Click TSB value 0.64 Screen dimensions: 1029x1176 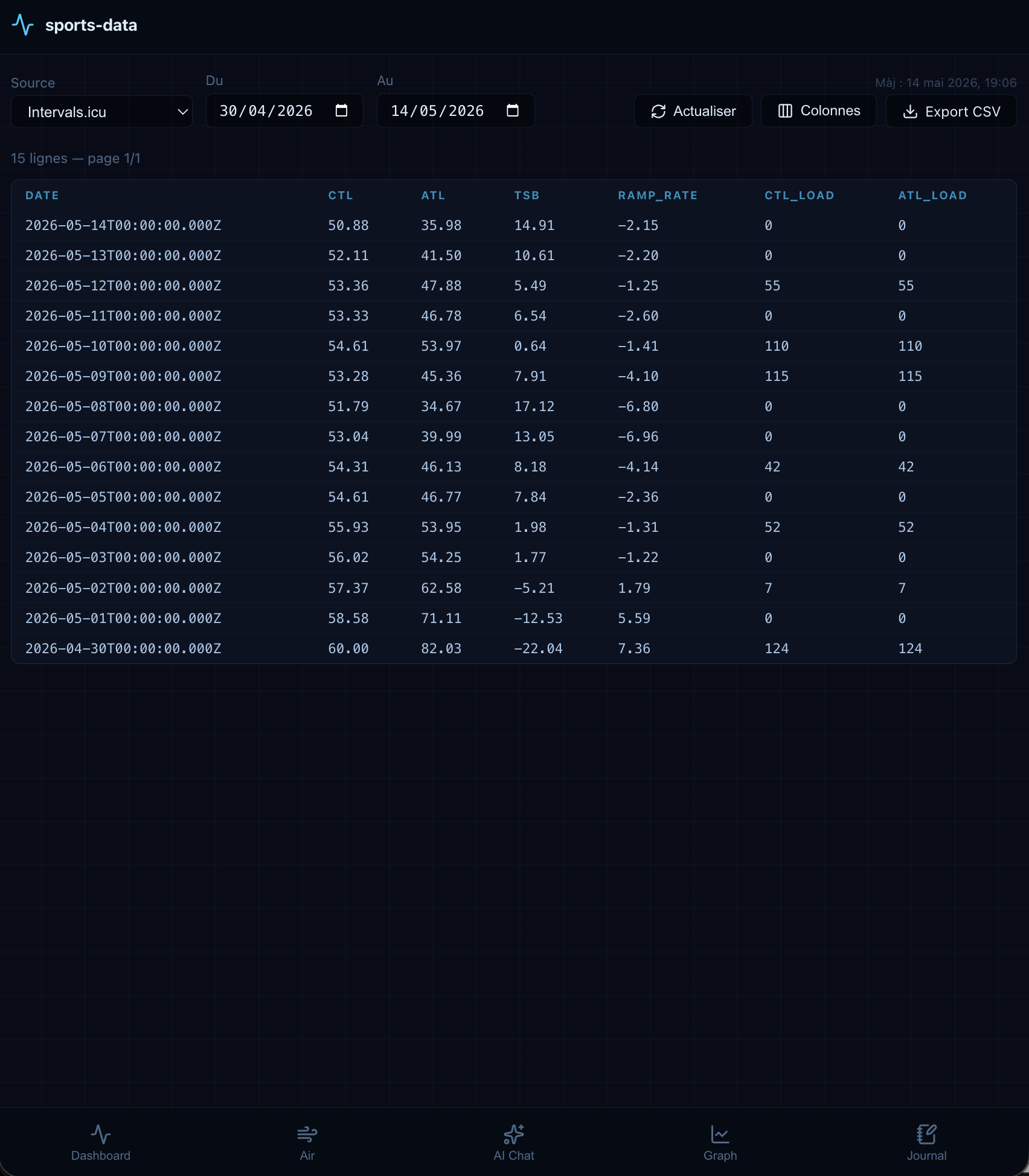pos(530,346)
